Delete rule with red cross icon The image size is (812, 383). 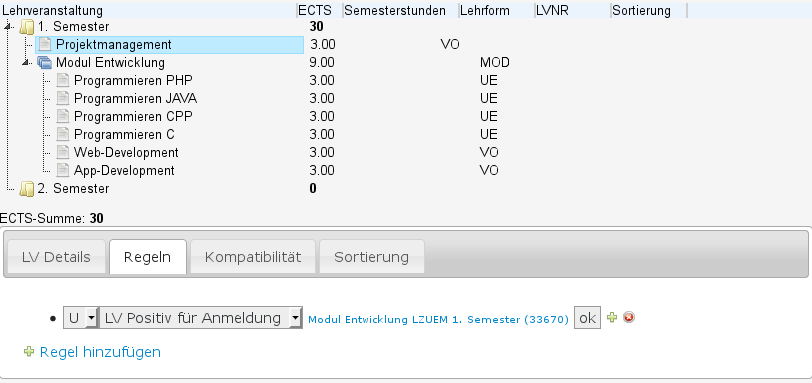pyautogui.click(x=629, y=317)
